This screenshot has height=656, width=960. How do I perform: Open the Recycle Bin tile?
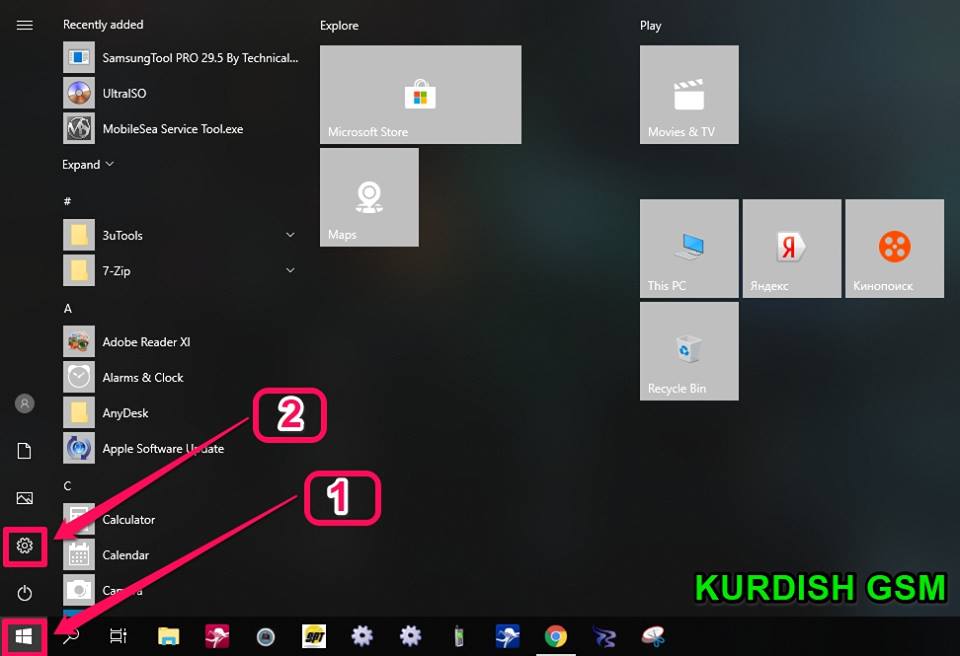[688, 351]
